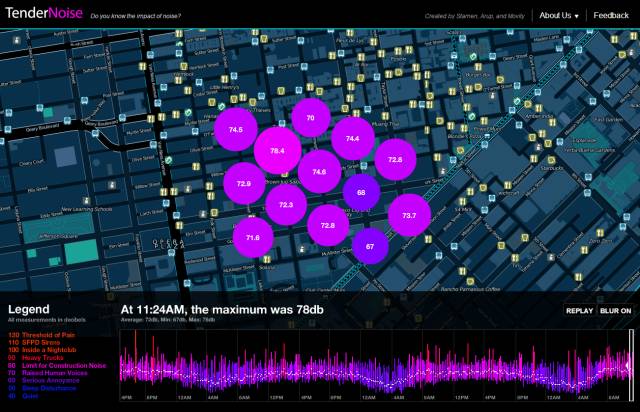Viewport: 640px width, 412px height.
Task: Click the Created by Stamen, Arup, and Movity credit
Action: 474,16
